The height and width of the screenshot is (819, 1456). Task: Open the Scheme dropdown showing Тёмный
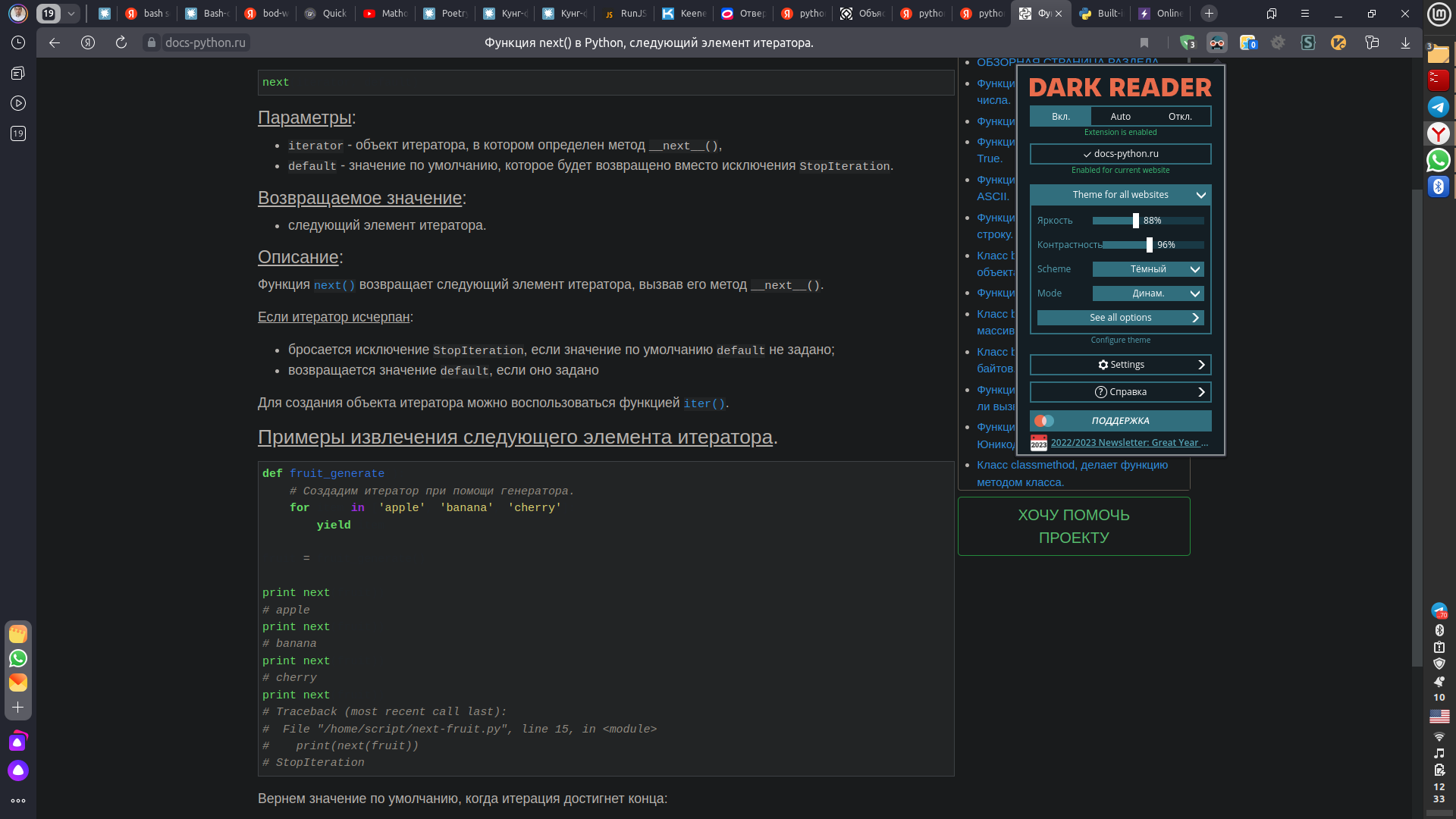pos(1148,269)
